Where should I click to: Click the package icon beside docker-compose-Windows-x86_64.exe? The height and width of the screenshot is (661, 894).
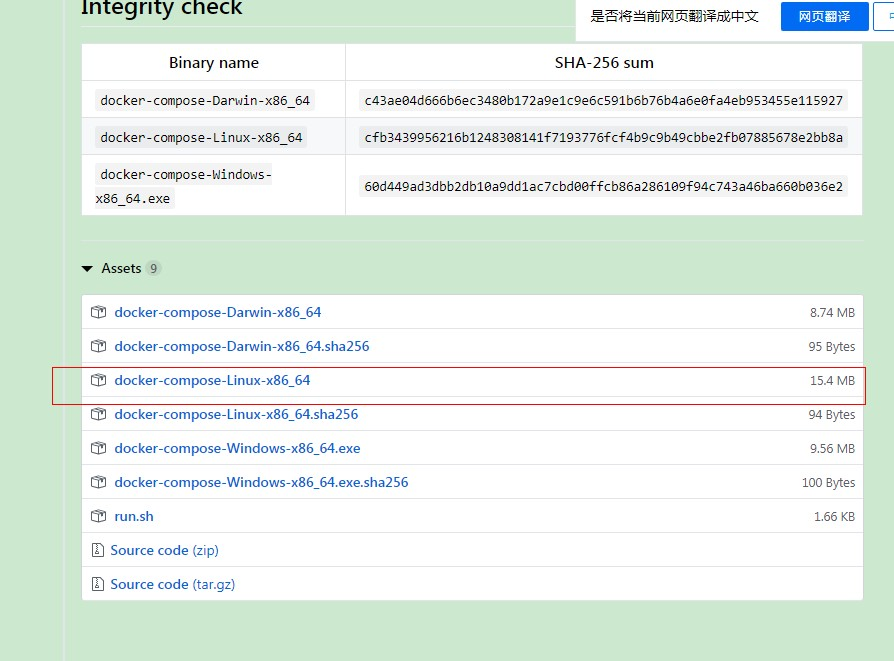tap(98, 448)
